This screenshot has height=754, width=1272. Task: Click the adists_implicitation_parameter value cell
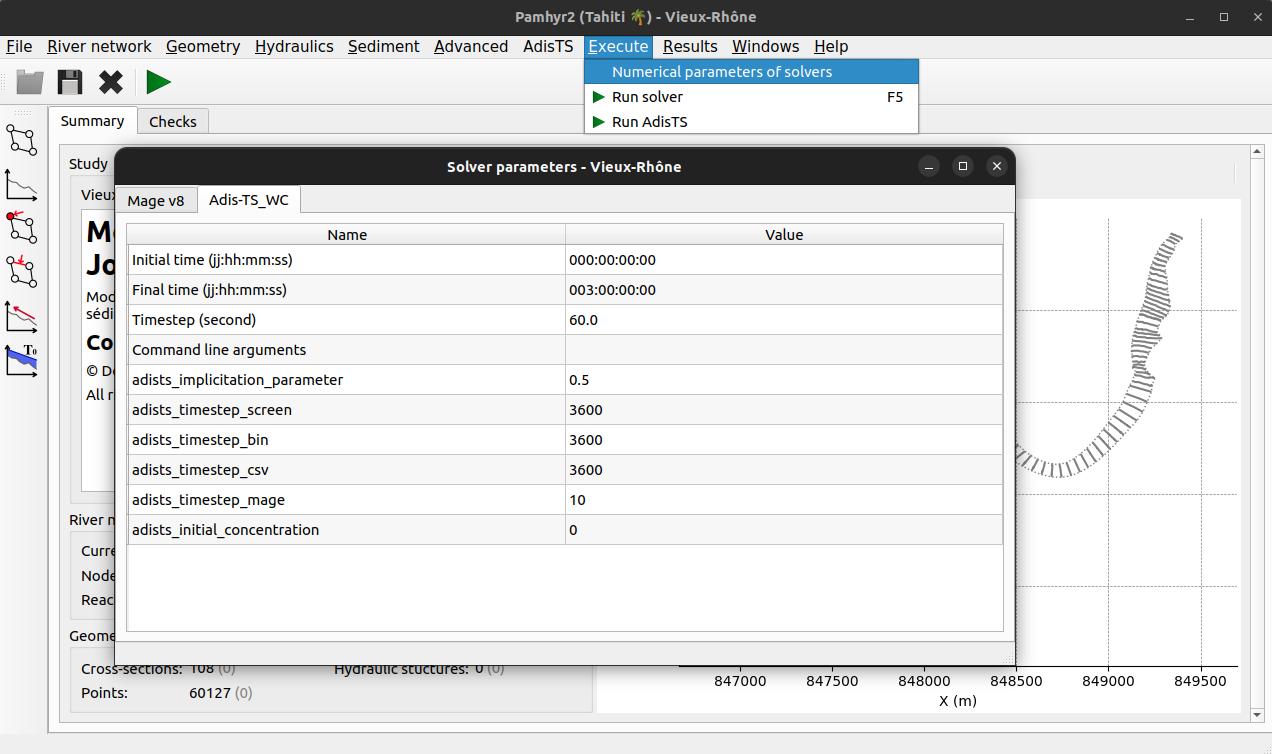(783, 380)
